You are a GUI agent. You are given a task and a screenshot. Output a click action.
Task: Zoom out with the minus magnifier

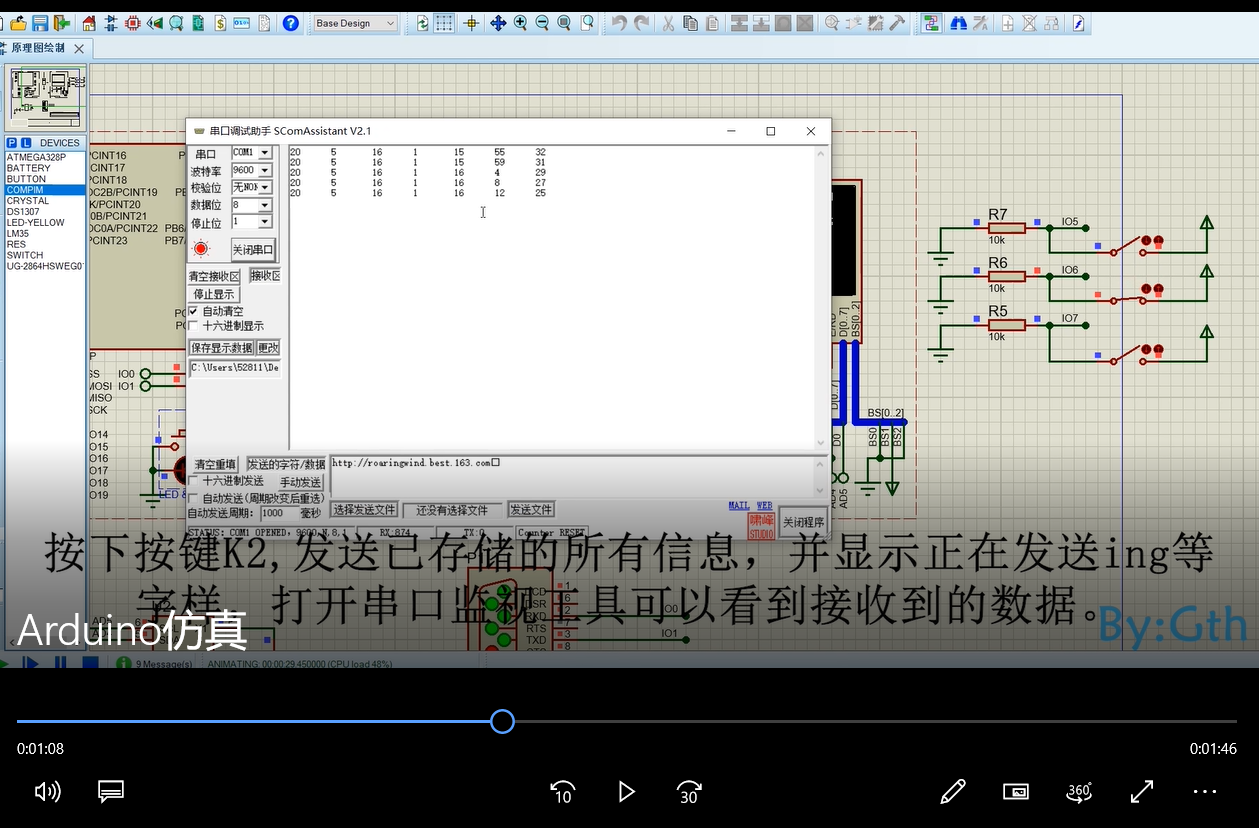(x=542, y=23)
